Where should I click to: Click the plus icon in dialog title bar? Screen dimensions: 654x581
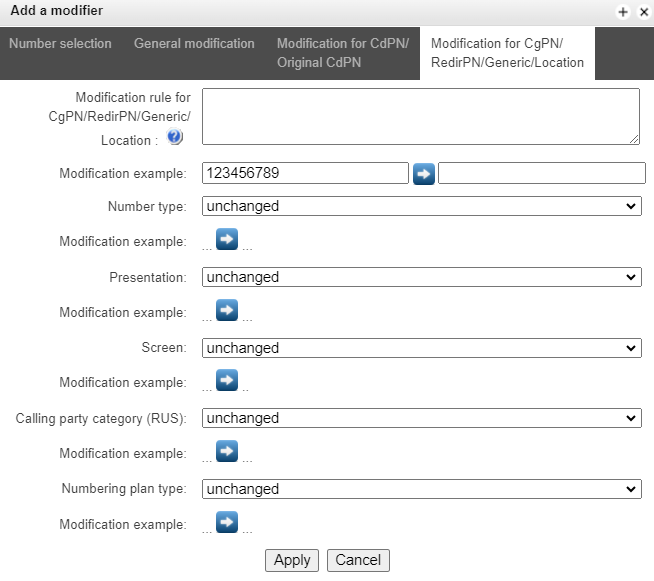pyautogui.click(x=622, y=12)
